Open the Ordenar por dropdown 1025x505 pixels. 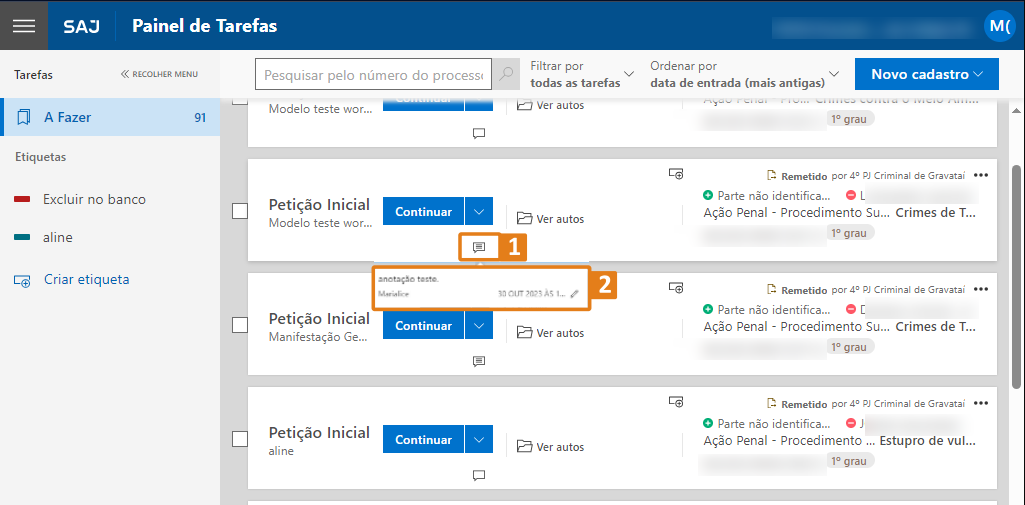(x=745, y=74)
